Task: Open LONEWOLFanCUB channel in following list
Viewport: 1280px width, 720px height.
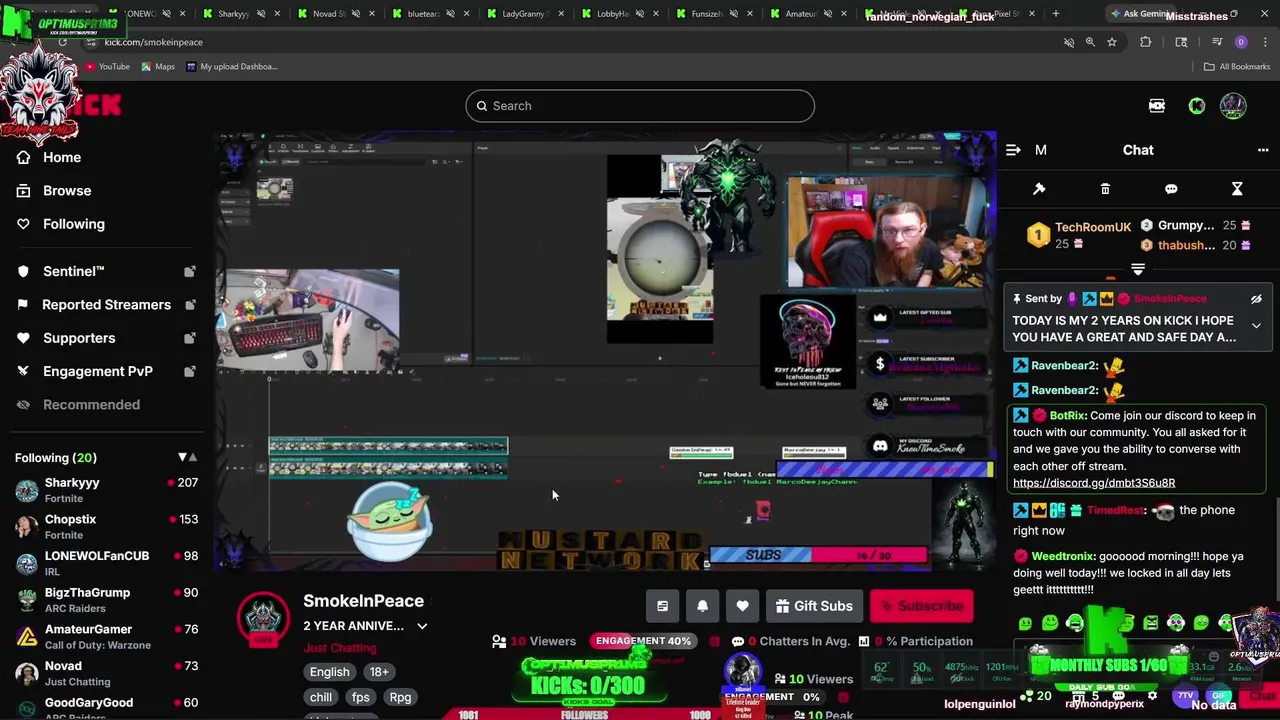Action: click(105, 563)
